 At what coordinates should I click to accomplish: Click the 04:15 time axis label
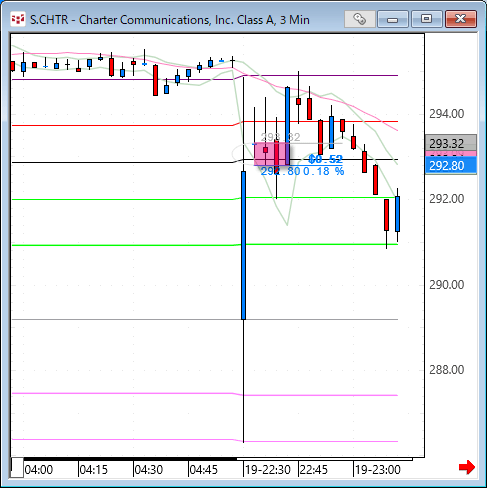pos(94,470)
